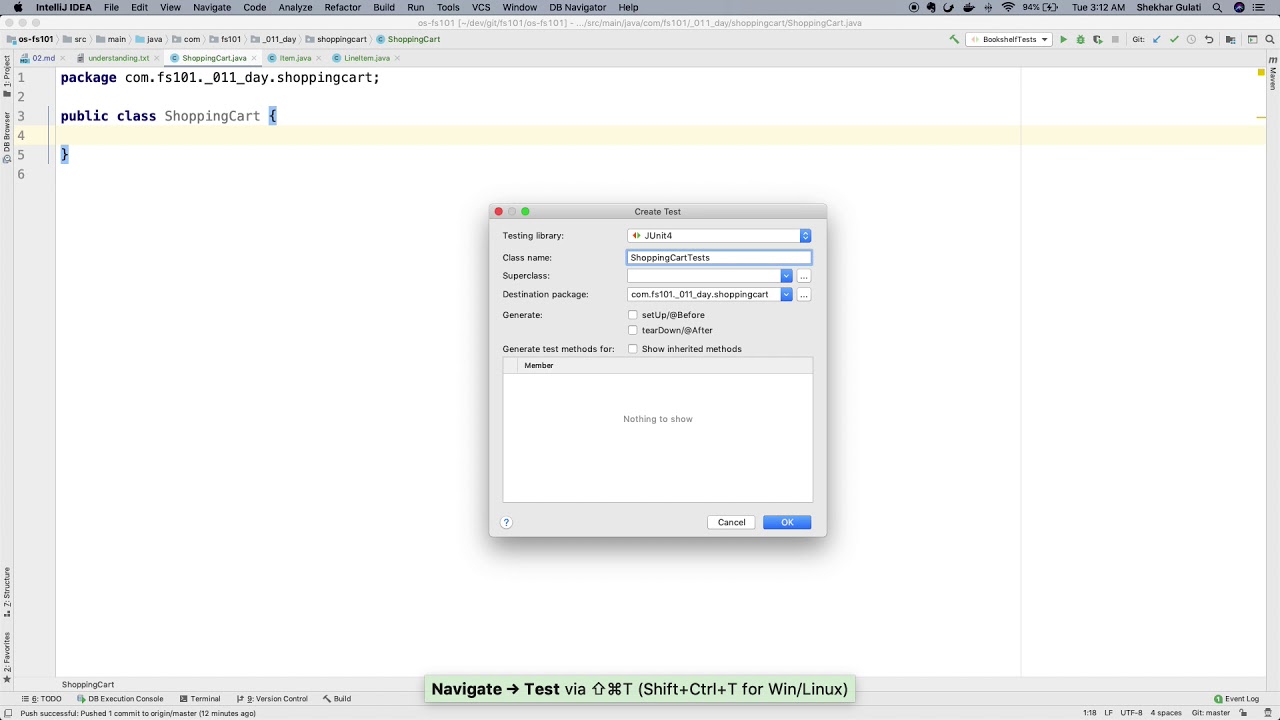Viewport: 1280px width, 720px height.
Task: Run BookshelfTests with the green play icon
Action: 1063,40
